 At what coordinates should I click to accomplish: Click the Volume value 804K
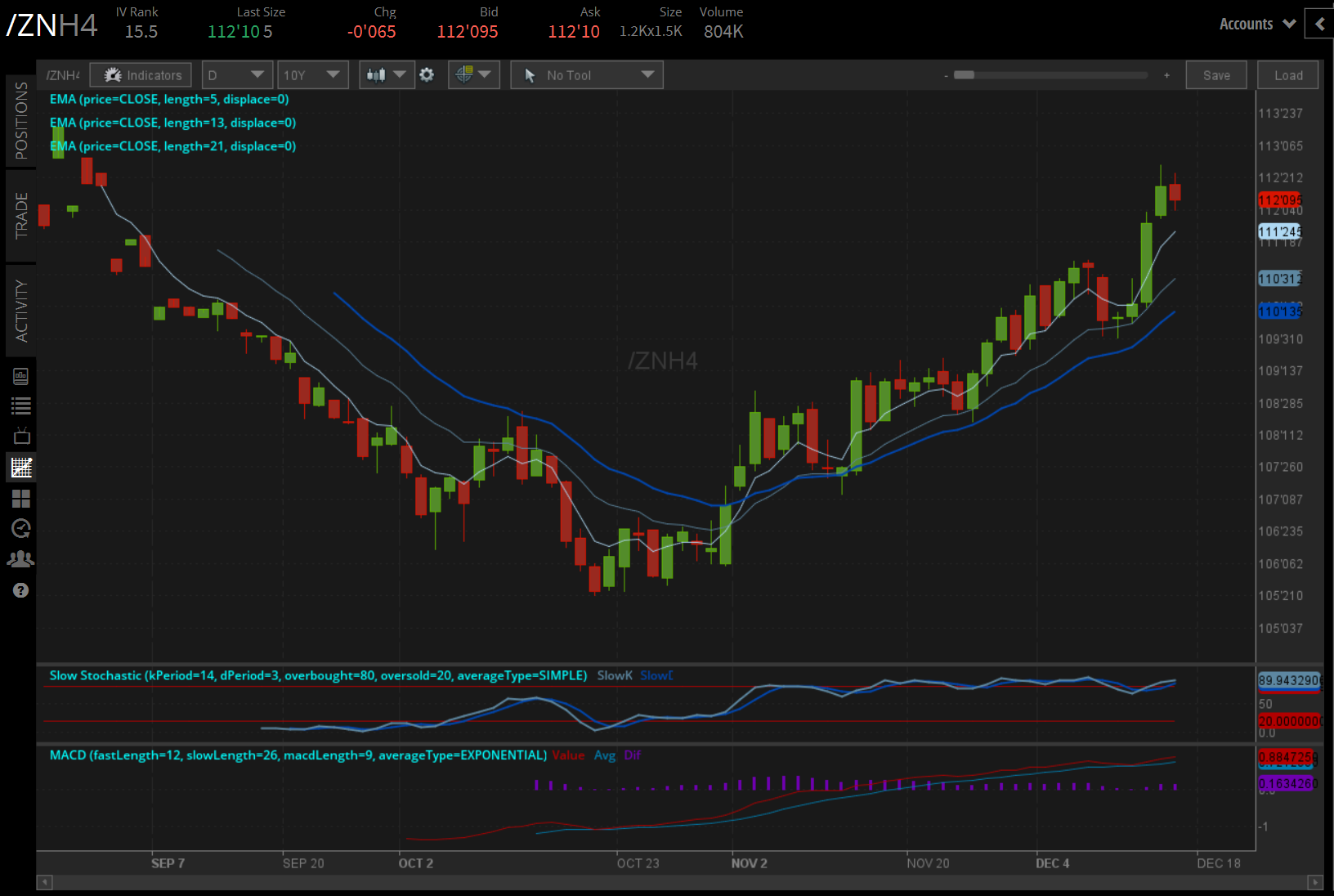click(723, 32)
